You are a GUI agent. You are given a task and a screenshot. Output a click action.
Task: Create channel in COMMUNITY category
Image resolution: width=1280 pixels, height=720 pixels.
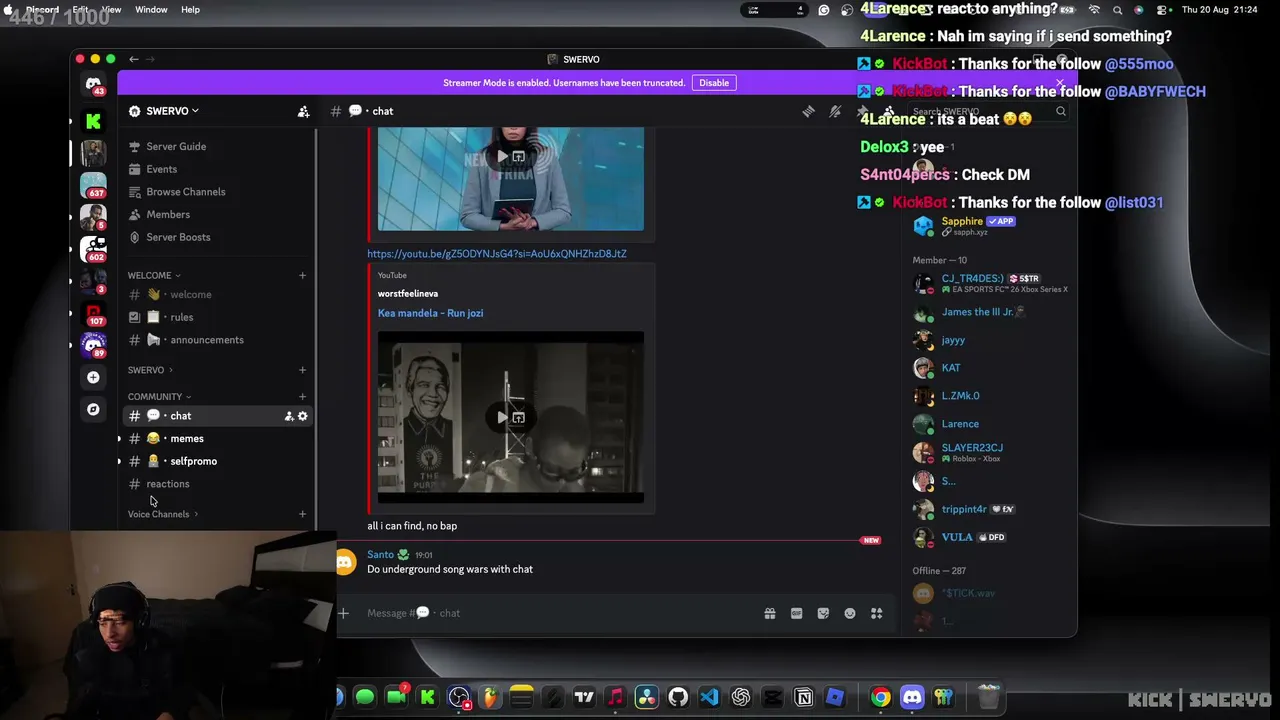click(x=302, y=397)
